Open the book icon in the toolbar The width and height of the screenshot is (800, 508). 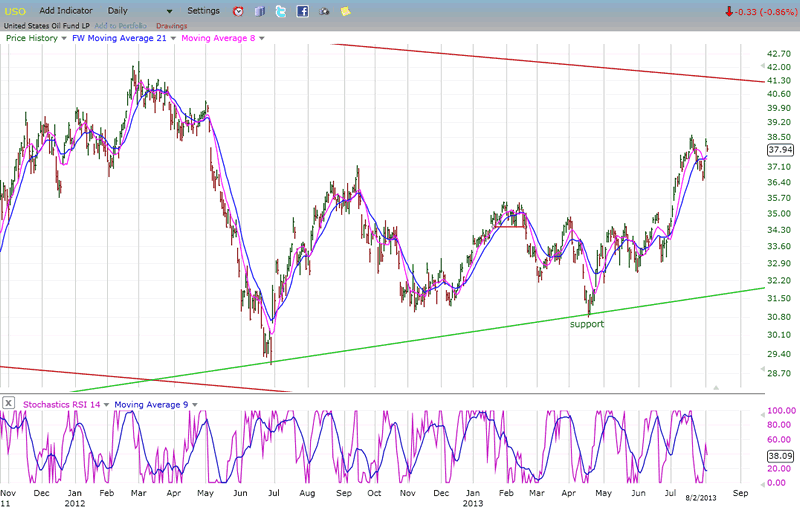(x=260, y=11)
